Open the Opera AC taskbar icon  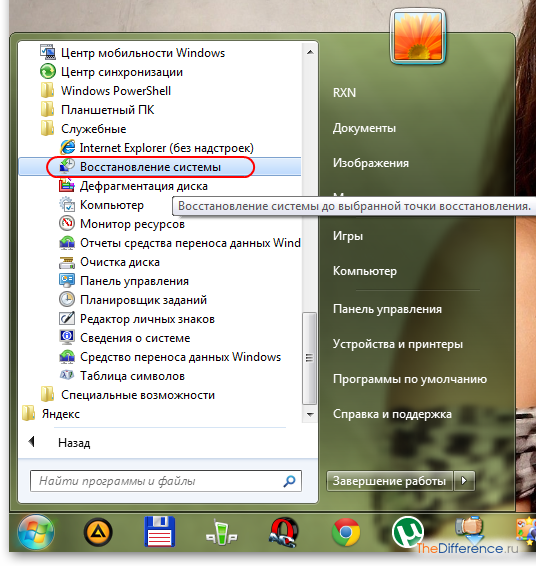pos(284,532)
